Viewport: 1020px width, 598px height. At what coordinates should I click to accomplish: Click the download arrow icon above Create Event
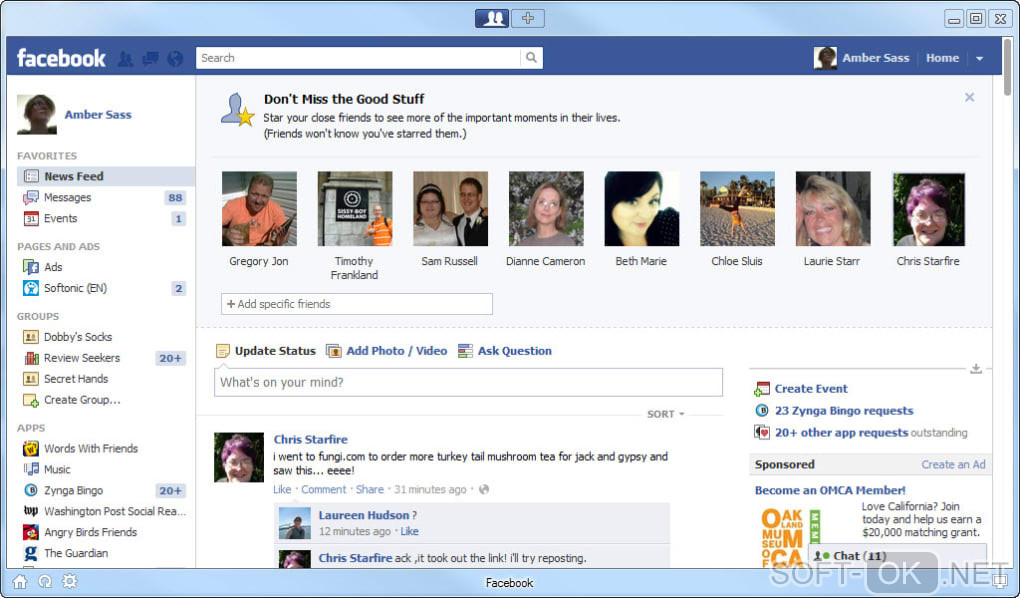pos(976,369)
